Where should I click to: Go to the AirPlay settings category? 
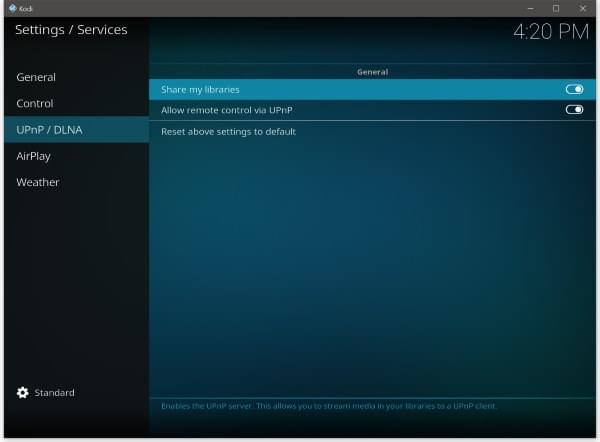pos(33,156)
